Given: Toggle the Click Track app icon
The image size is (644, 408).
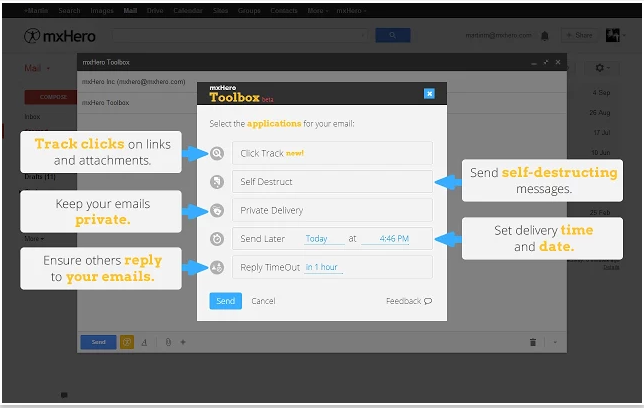Looking at the screenshot, I should pos(217,153).
